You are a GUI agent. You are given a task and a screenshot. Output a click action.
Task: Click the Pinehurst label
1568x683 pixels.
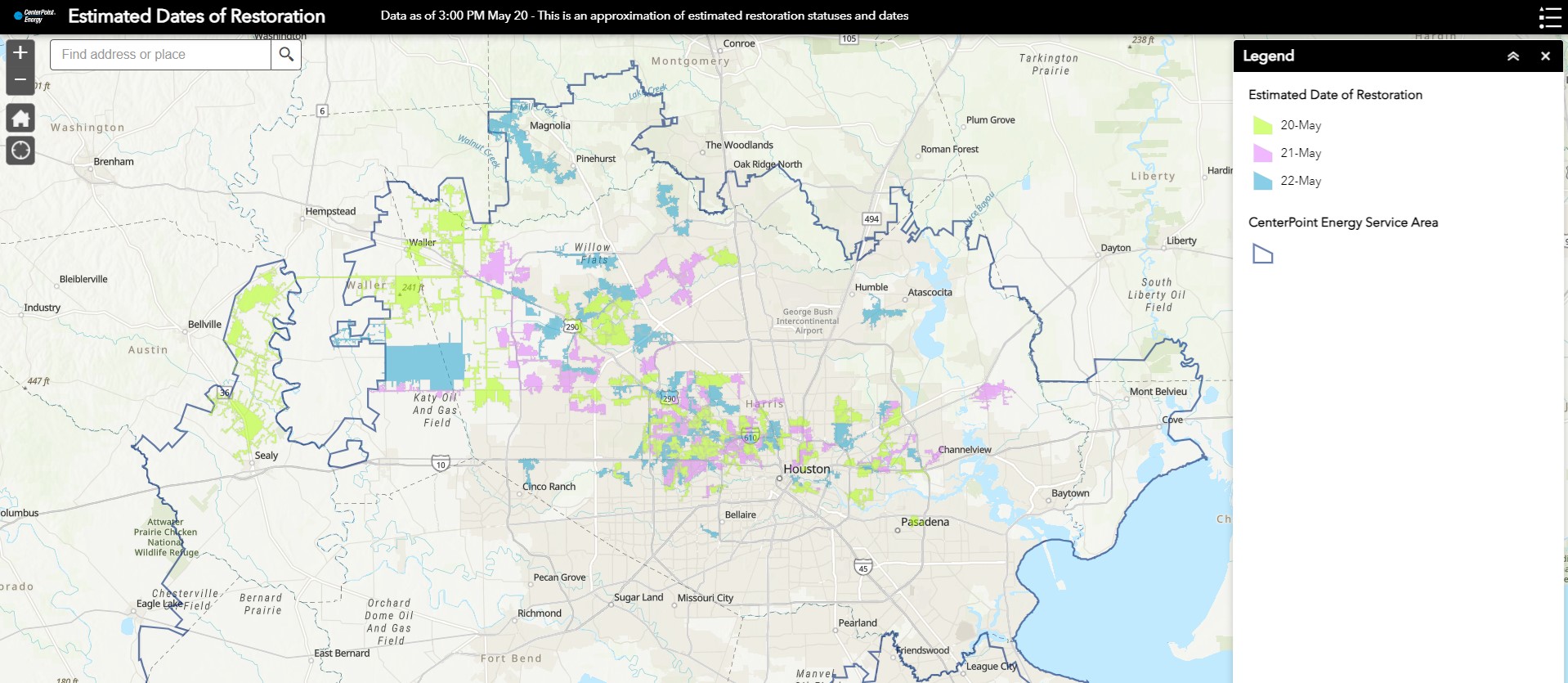pos(596,159)
